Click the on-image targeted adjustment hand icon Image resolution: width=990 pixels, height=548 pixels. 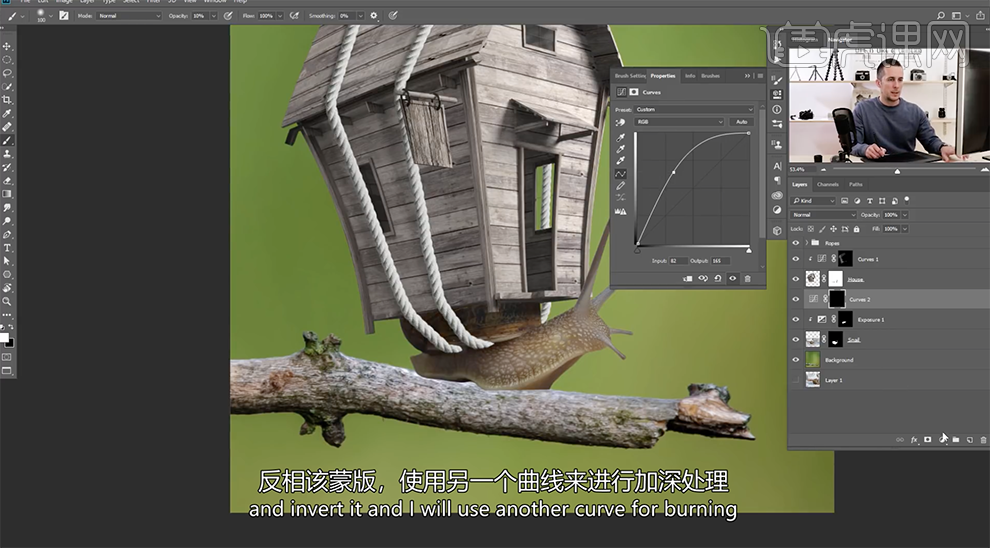point(620,122)
